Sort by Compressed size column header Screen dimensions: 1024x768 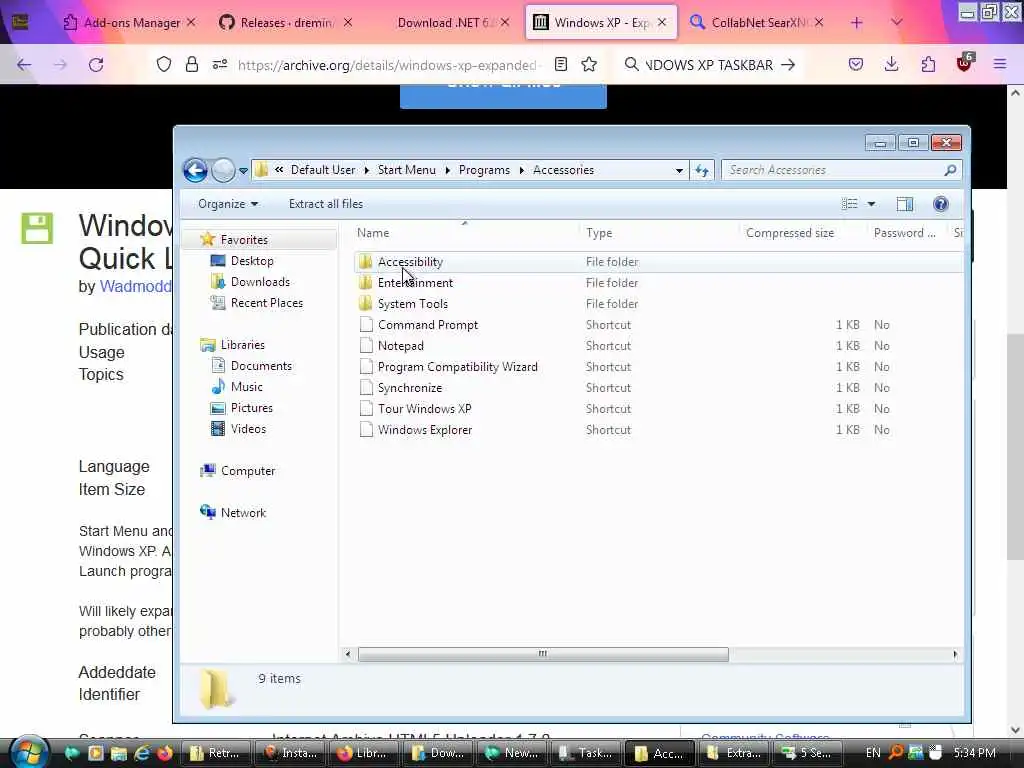pyautogui.click(x=790, y=232)
